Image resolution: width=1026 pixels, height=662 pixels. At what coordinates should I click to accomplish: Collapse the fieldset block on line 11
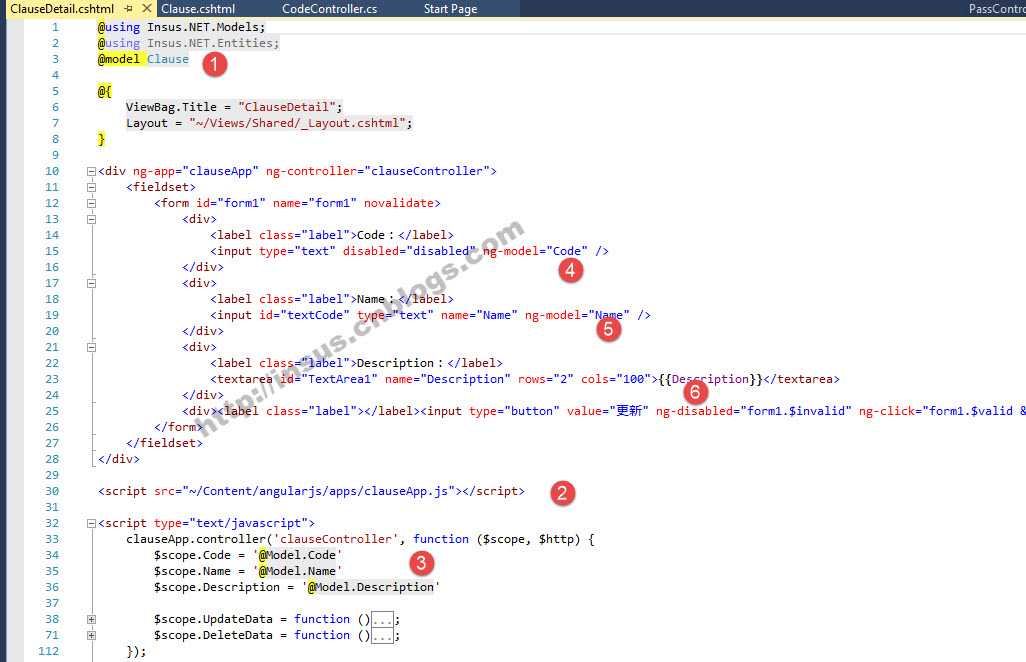tap(92, 187)
